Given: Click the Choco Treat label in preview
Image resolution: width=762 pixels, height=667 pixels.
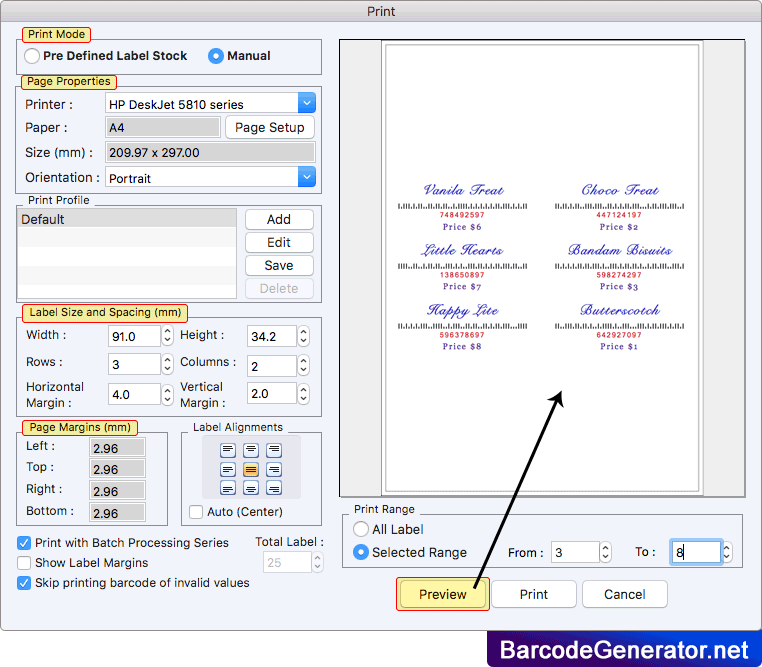Looking at the screenshot, I should [x=619, y=207].
